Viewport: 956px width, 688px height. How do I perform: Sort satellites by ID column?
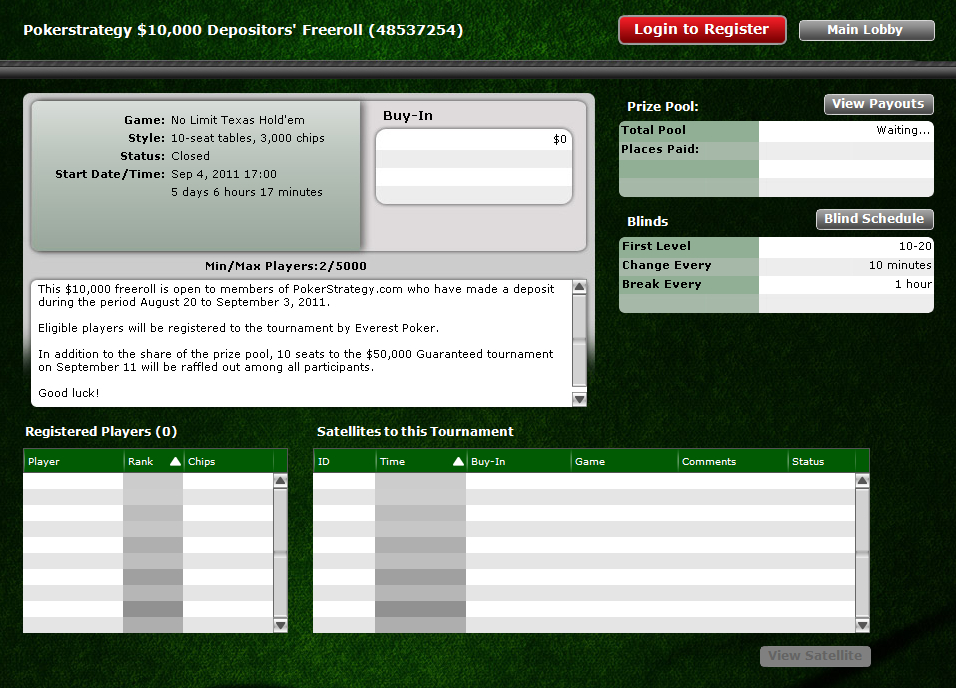point(344,462)
